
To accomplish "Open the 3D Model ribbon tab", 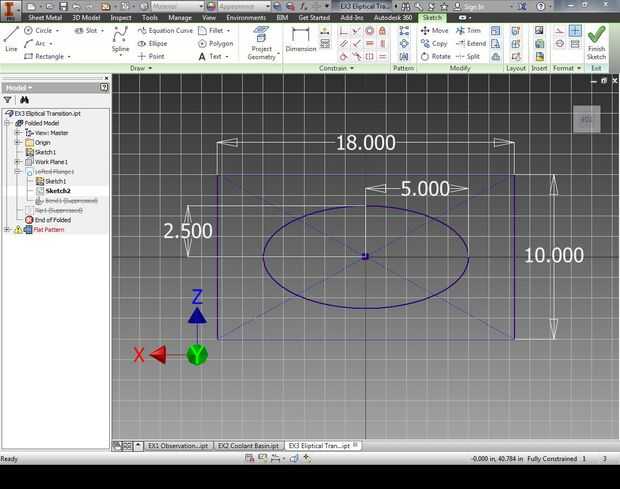I will click(x=85, y=18).
